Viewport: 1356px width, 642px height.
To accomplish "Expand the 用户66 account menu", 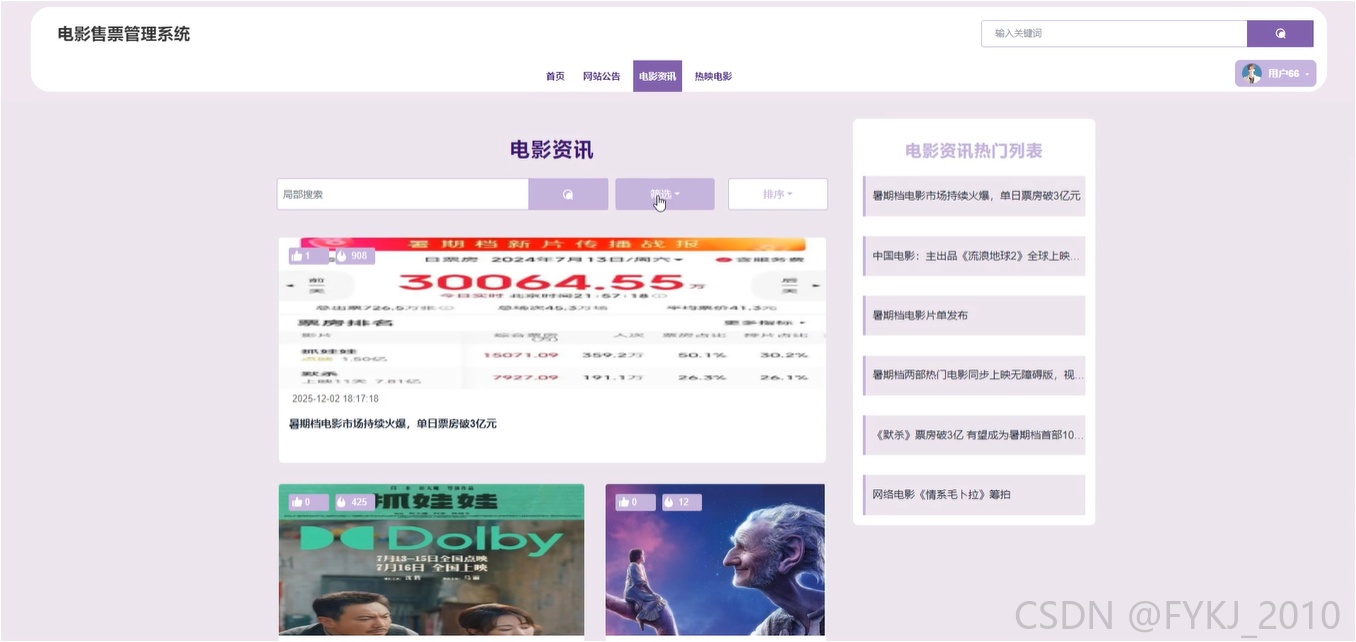I will point(1276,73).
